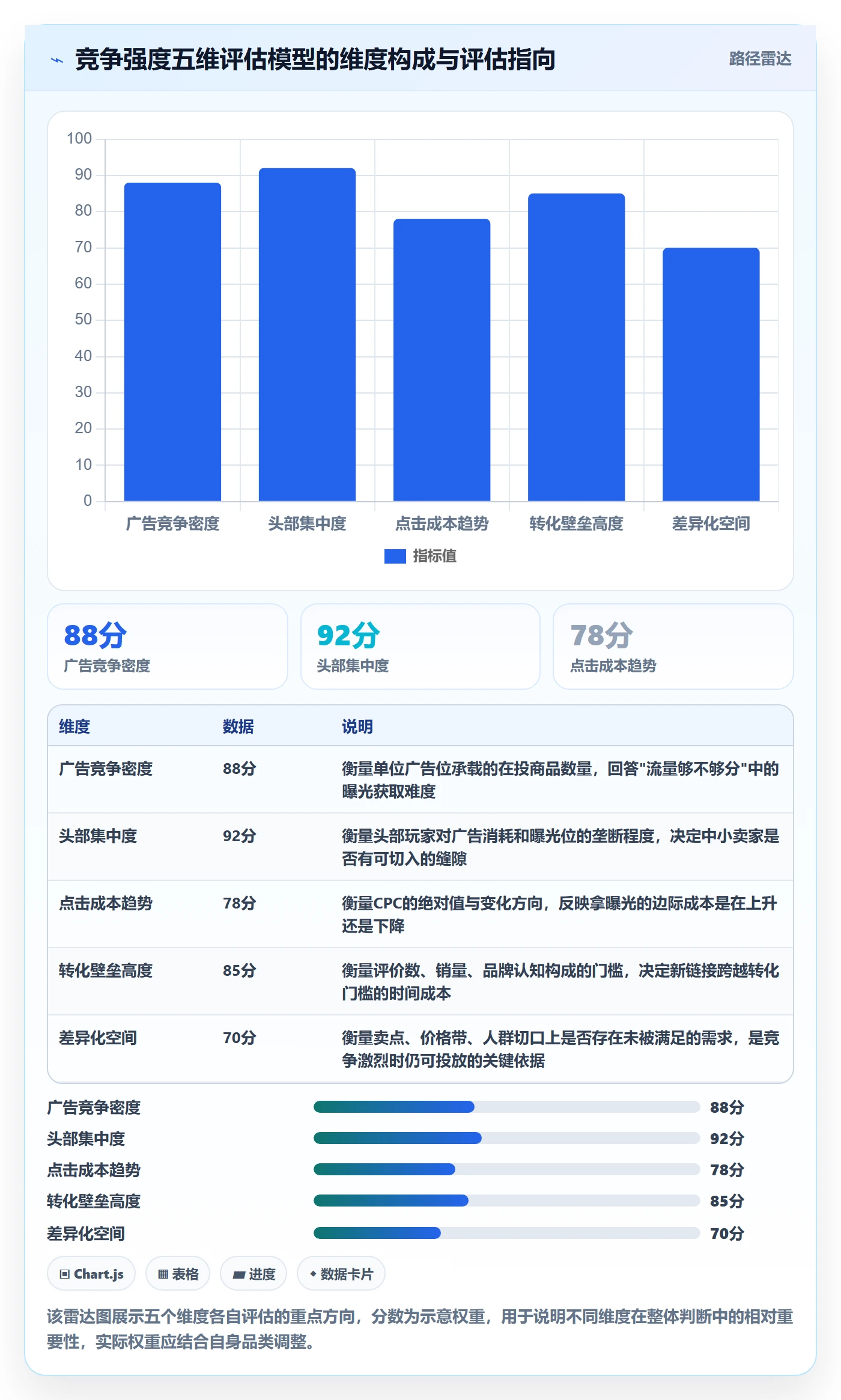Click the title 竞争强度五维评估模型的维度构成与评估指向
The image size is (841, 1400).
click(315, 60)
